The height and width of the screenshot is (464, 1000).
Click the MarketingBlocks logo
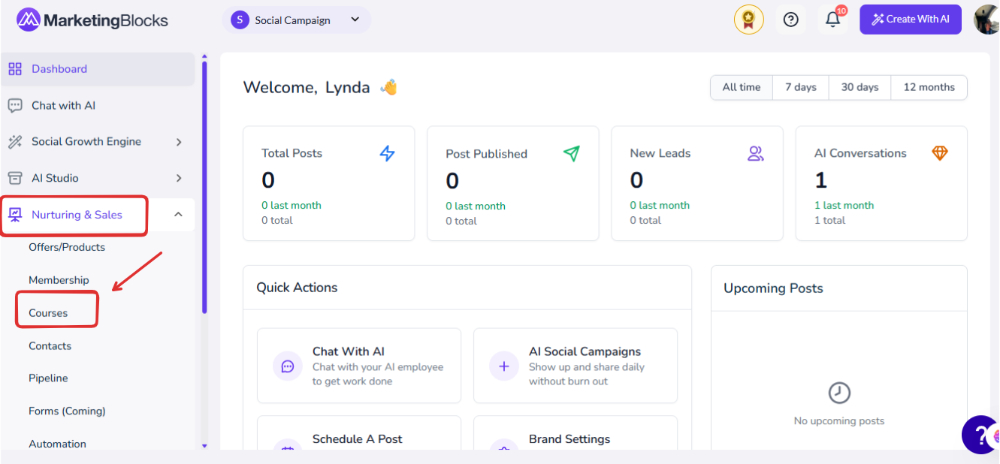92,20
